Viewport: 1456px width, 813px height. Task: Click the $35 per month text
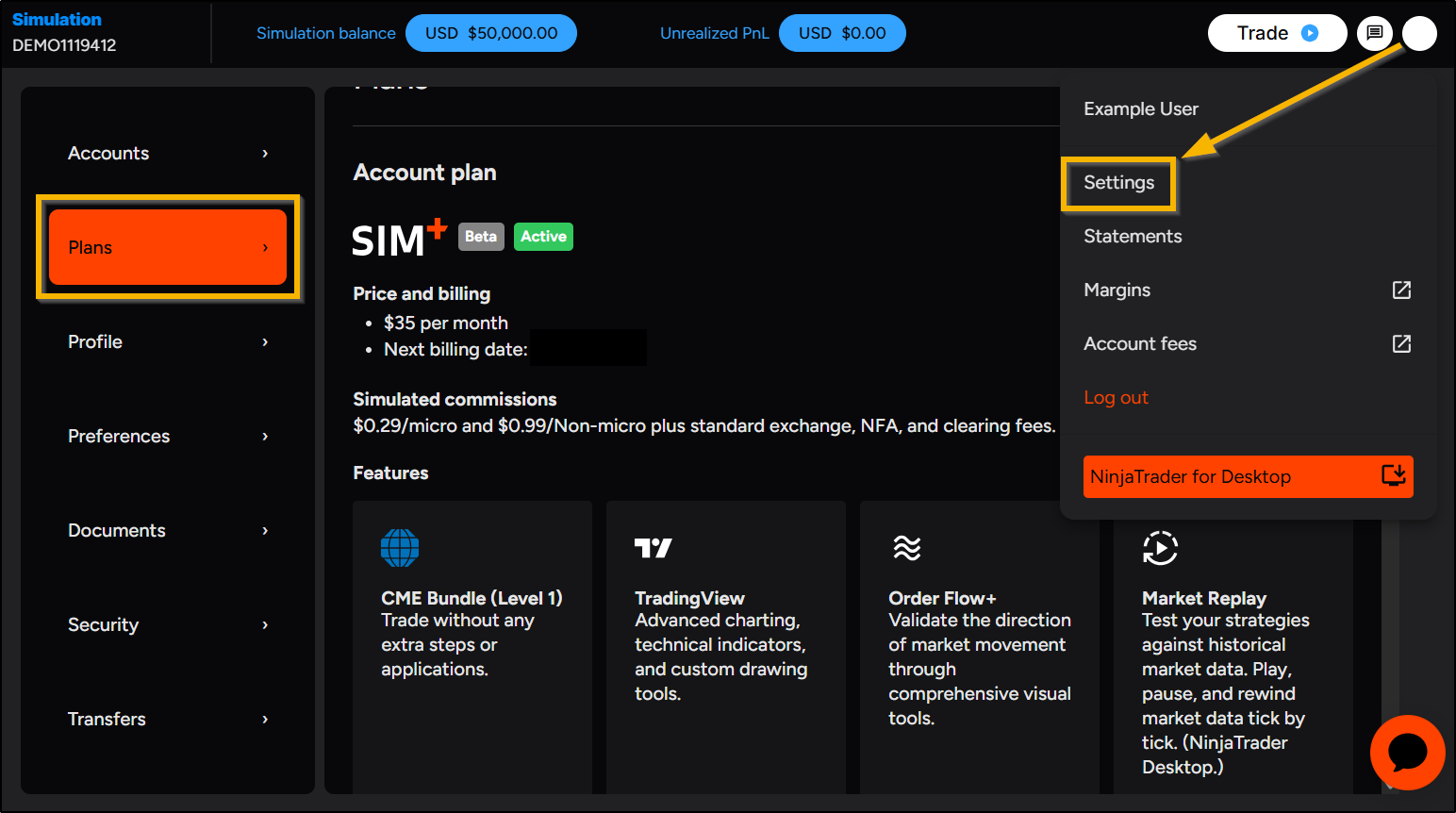tap(446, 323)
